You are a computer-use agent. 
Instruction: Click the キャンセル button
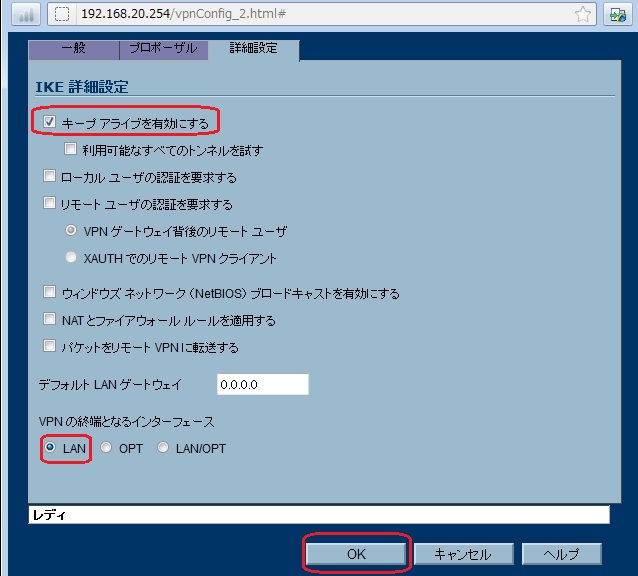pyautogui.click(x=463, y=554)
